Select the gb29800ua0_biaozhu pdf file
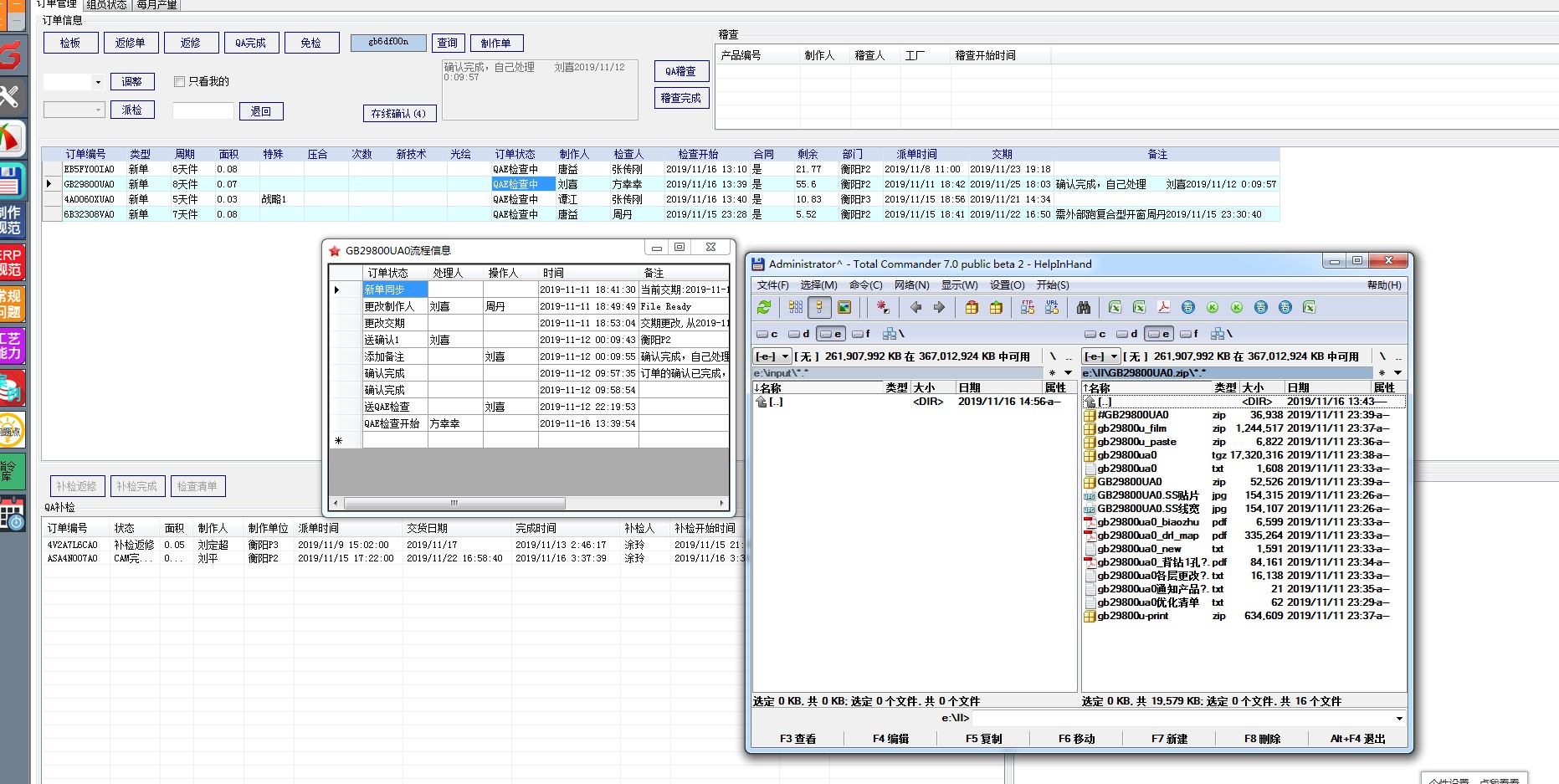 coord(1147,522)
